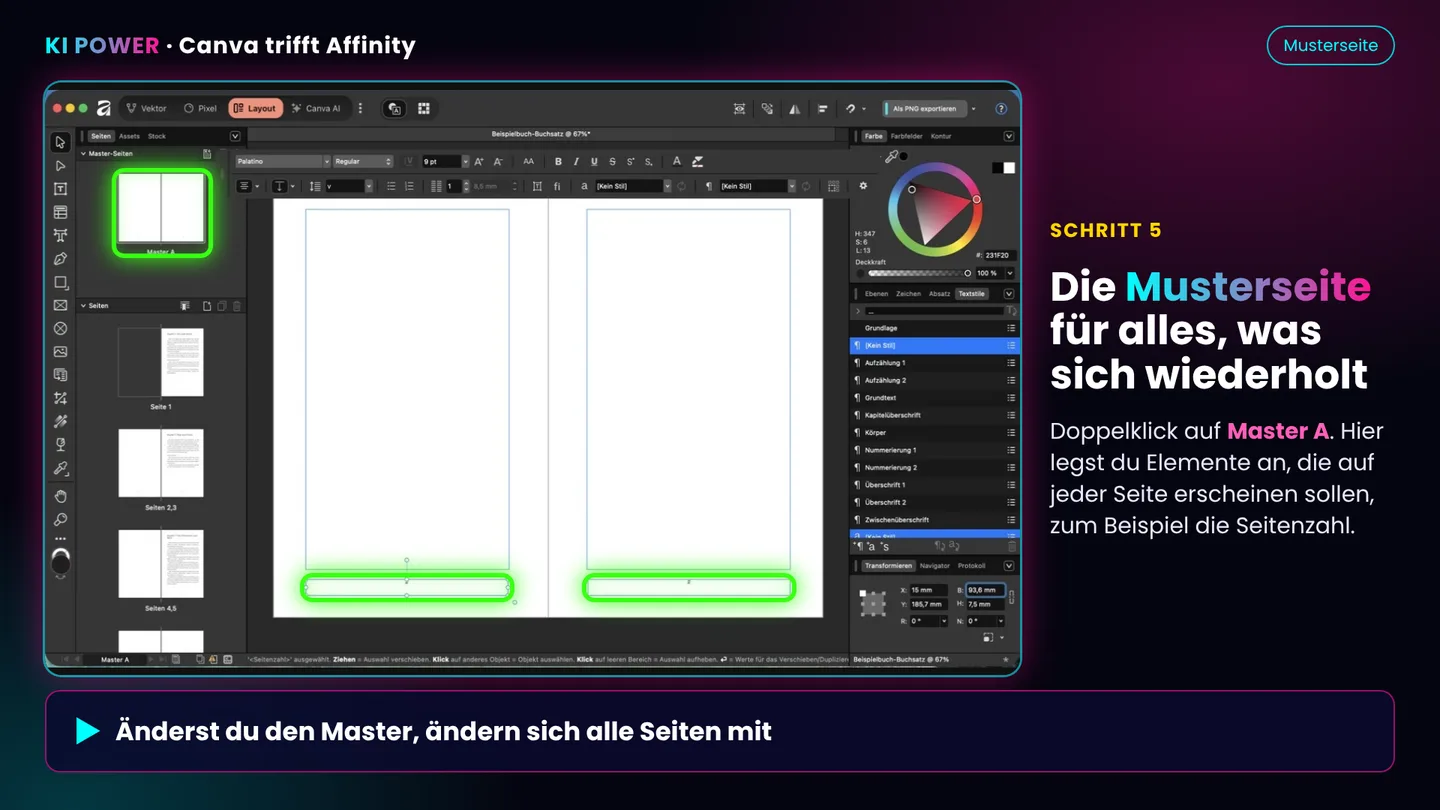Toggle underline formatting

tap(594, 161)
